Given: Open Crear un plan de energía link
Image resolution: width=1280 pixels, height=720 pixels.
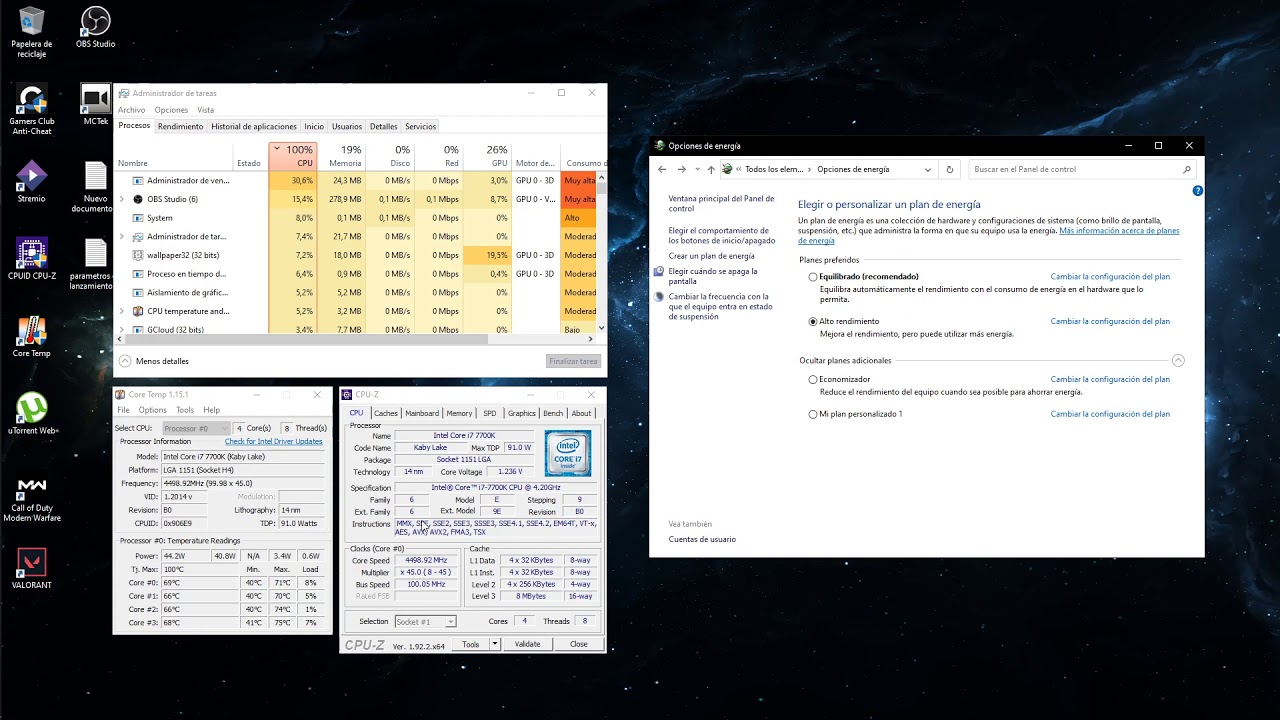Looking at the screenshot, I should tap(711, 256).
